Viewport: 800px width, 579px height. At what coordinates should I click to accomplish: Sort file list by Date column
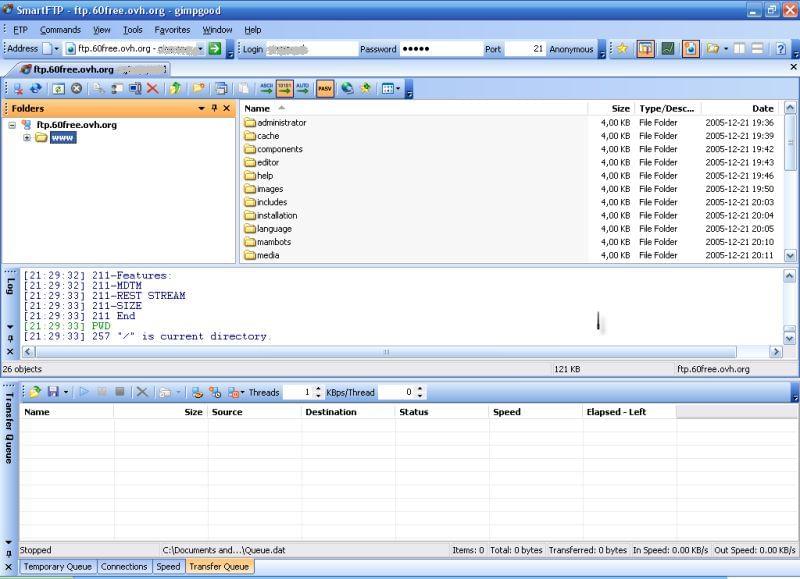741,108
